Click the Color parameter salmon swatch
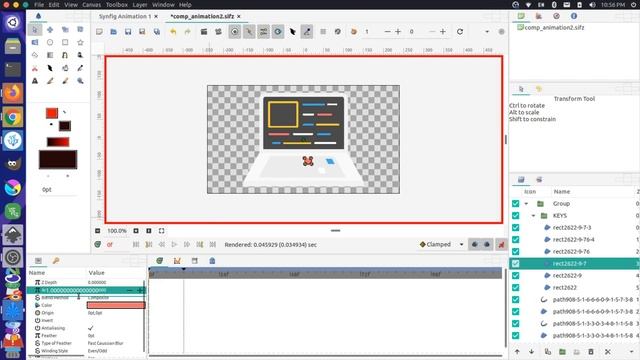This screenshot has width=640, height=360. (x=116, y=305)
